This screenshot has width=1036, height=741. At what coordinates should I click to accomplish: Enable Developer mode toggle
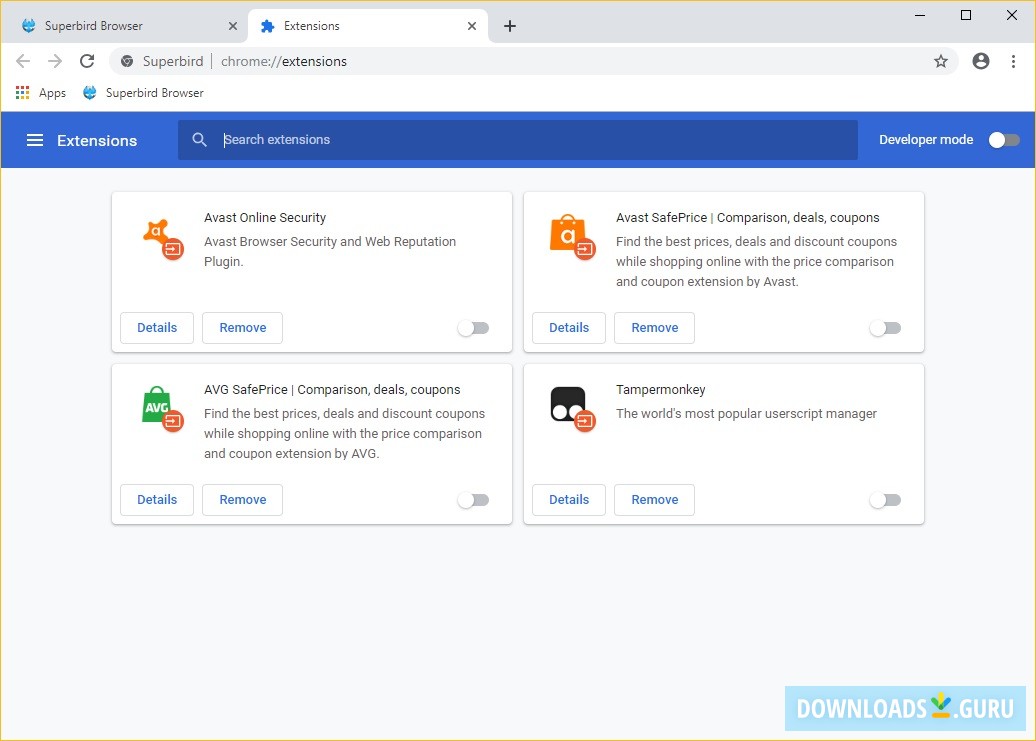(x=1004, y=140)
